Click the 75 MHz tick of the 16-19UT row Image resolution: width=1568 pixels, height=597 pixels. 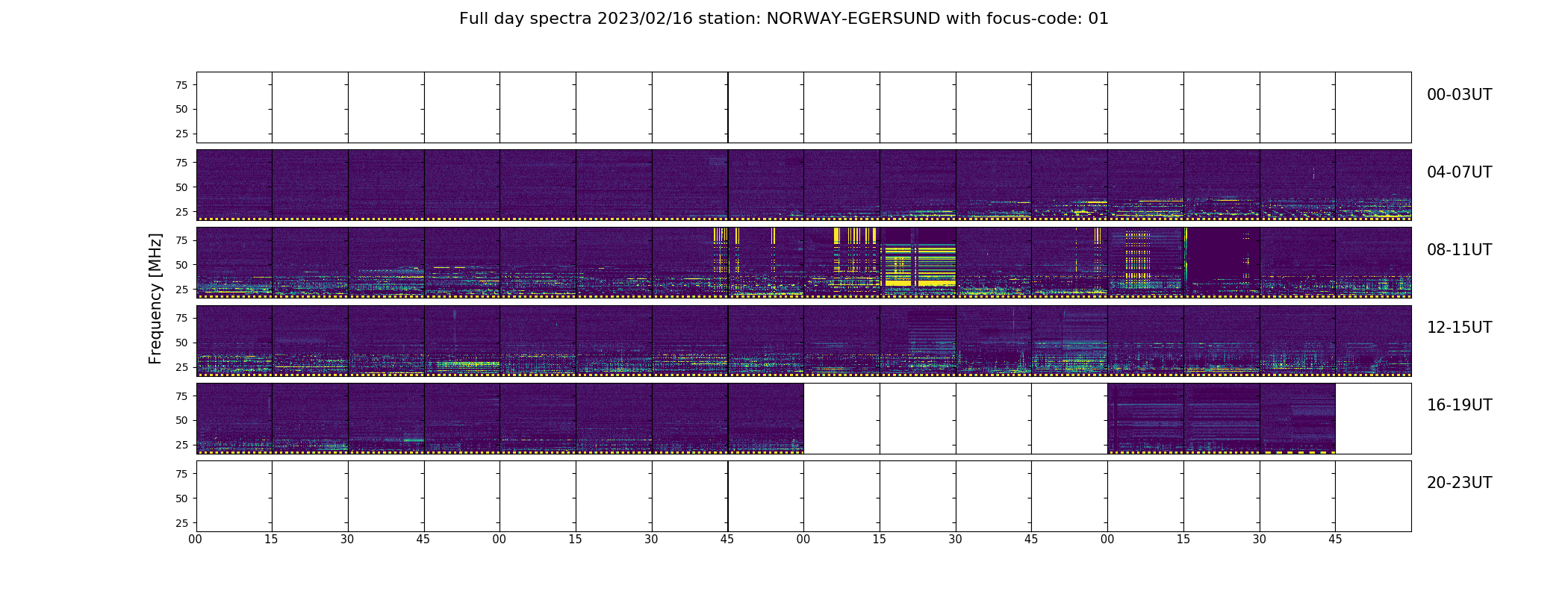(x=181, y=396)
